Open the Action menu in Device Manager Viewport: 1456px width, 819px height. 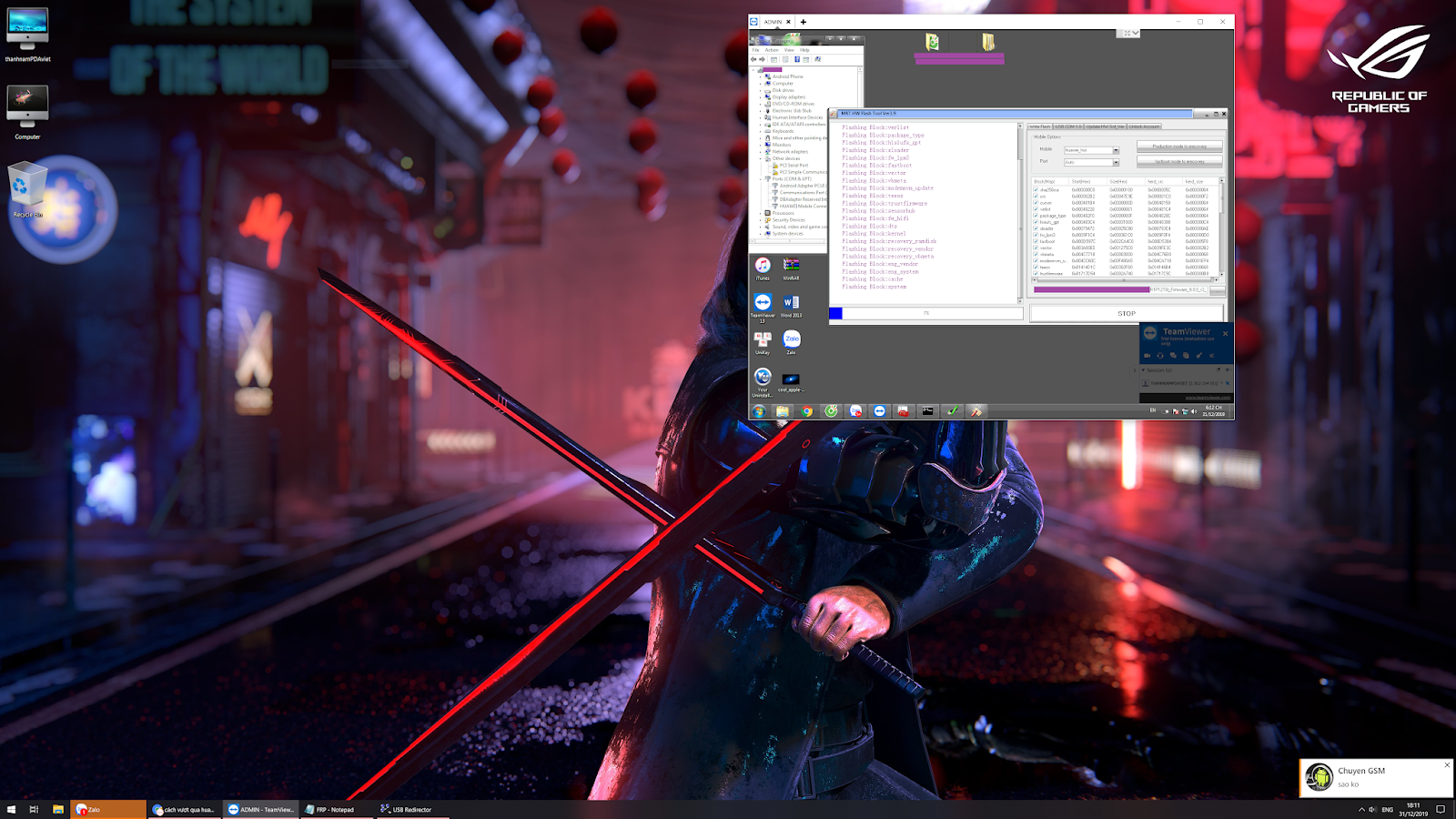[x=772, y=50]
